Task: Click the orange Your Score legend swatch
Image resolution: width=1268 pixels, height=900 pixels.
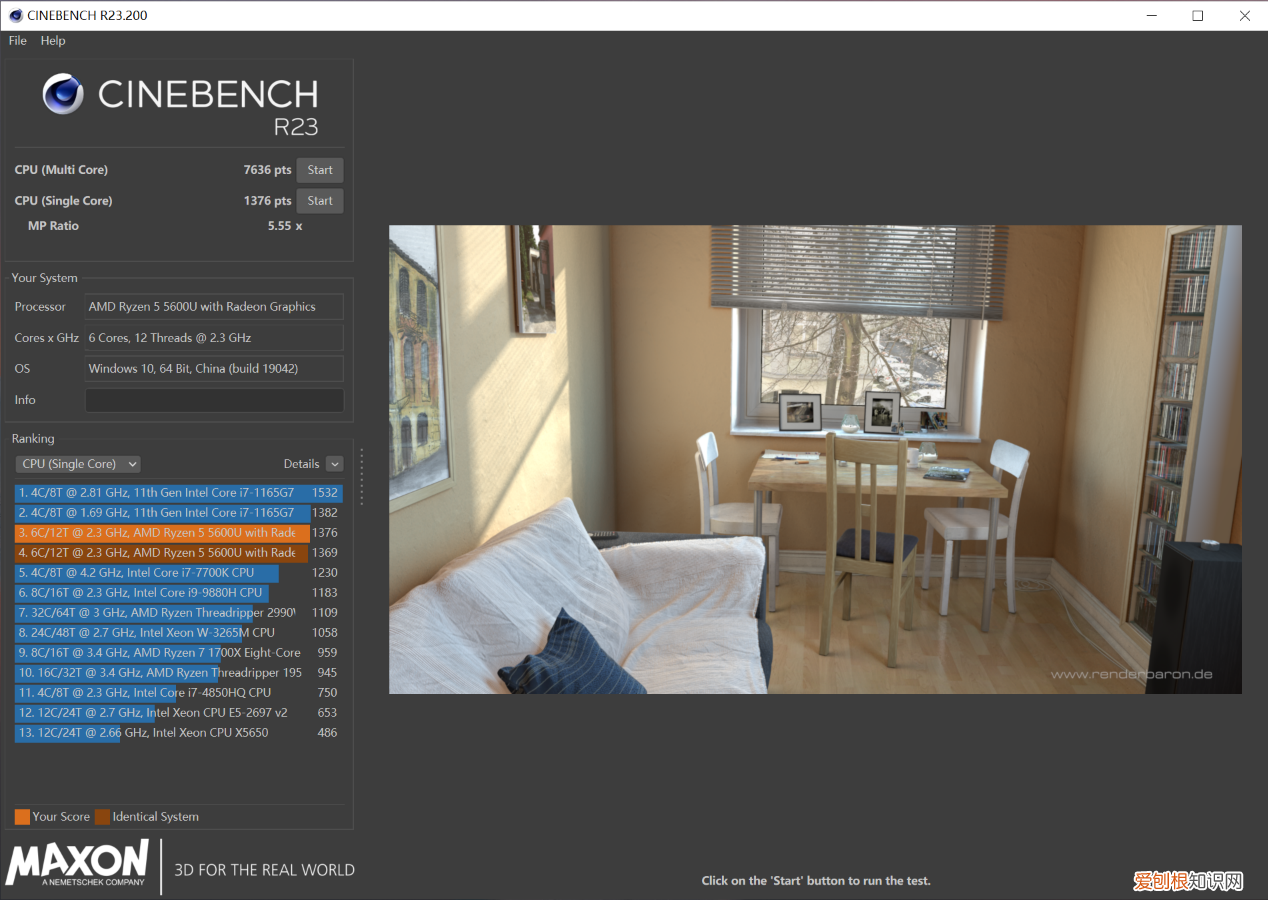Action: 22,817
